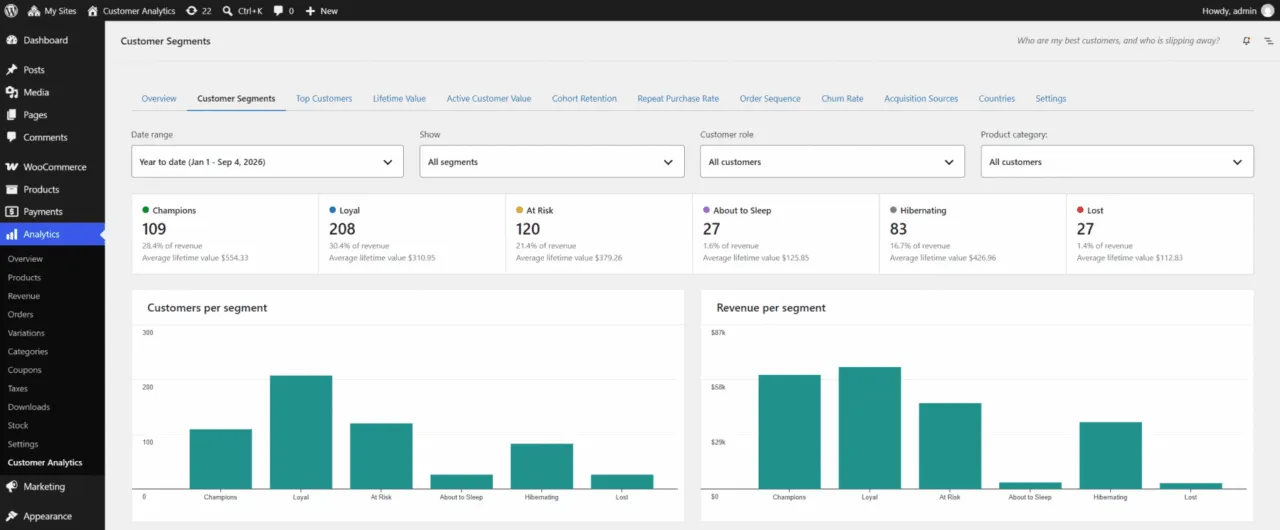
Task: Select the Hibernating summary card
Action: (973, 234)
